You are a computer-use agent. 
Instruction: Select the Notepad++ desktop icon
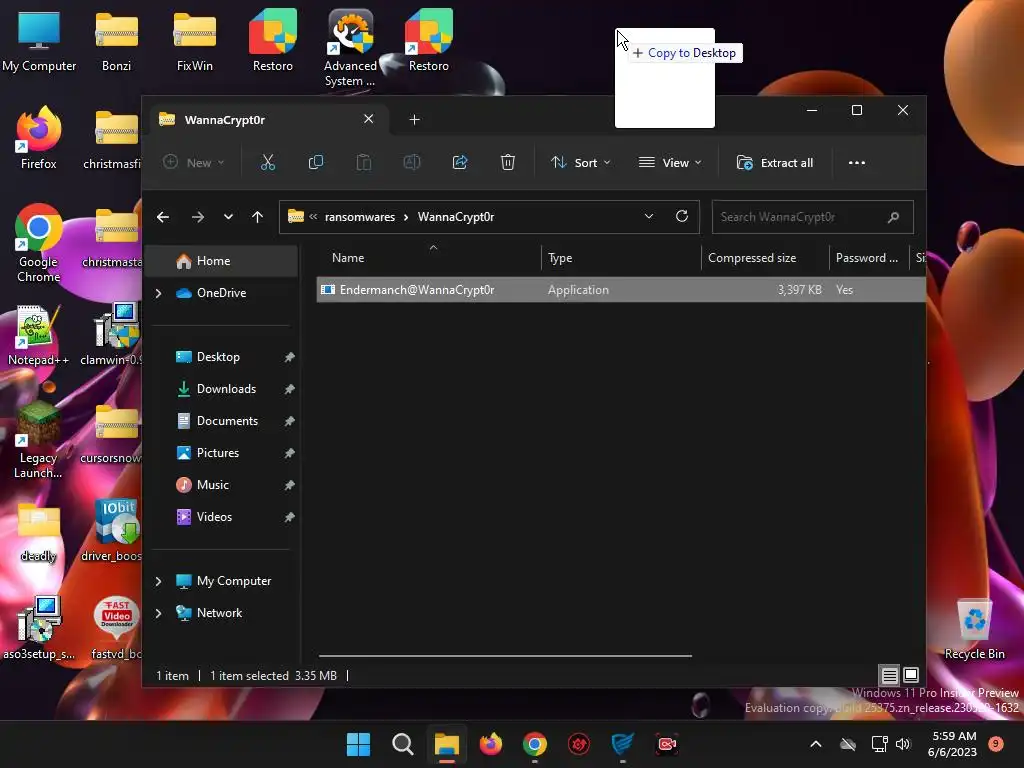coord(39,334)
